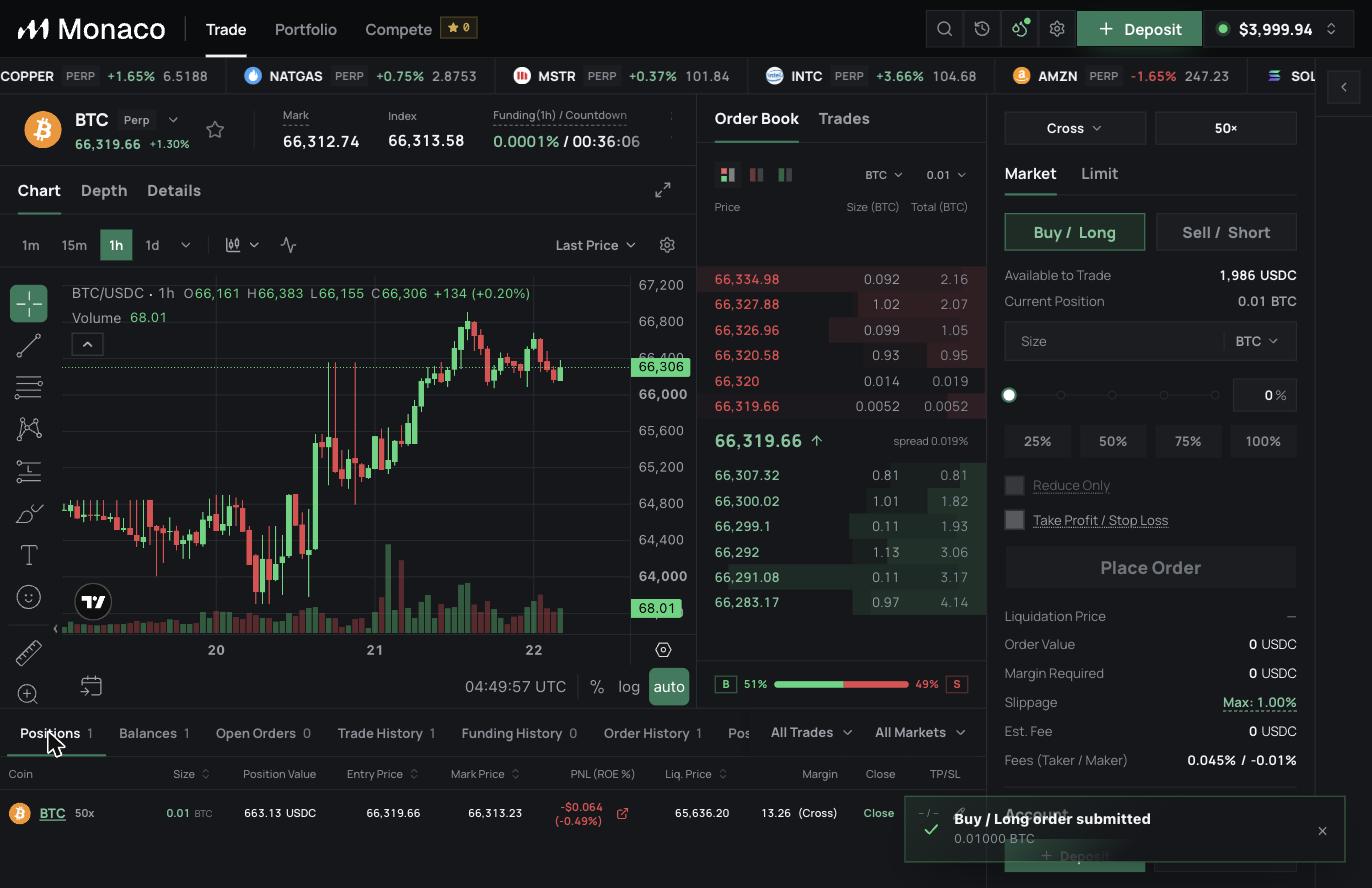Collapse the right side panel arrow
This screenshot has width=1372, height=888.
[x=1344, y=87]
